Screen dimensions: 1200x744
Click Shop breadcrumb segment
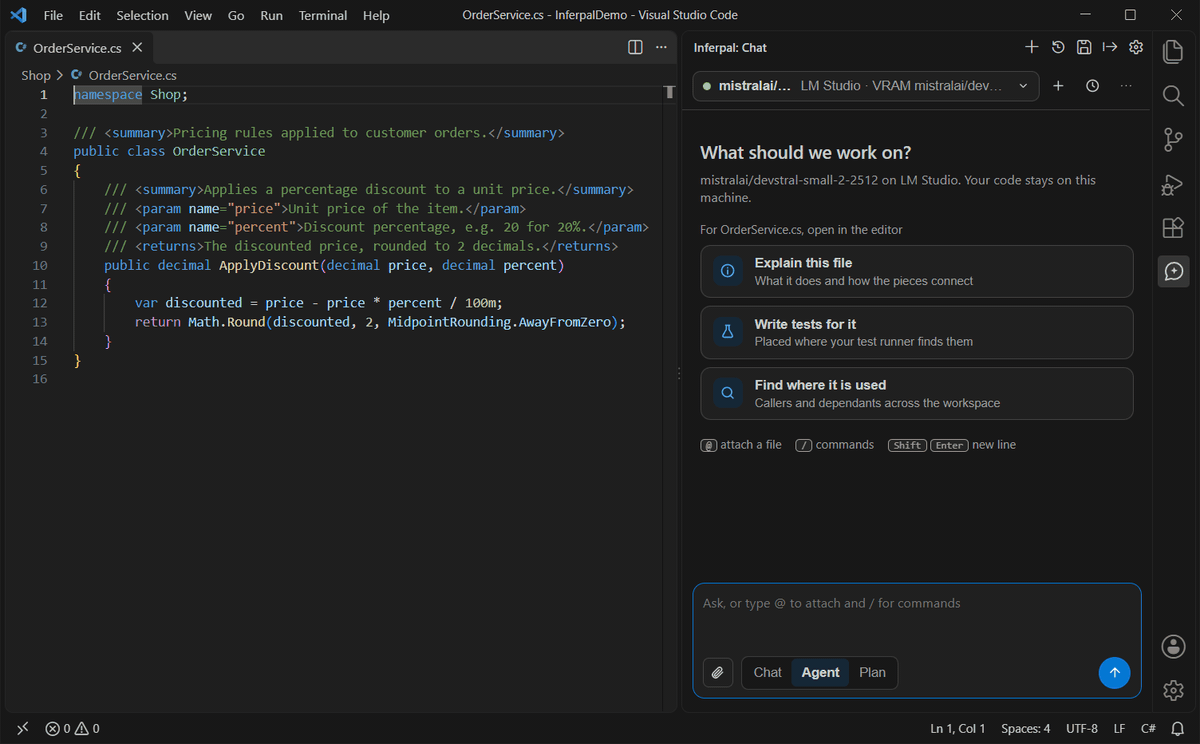tap(36, 75)
